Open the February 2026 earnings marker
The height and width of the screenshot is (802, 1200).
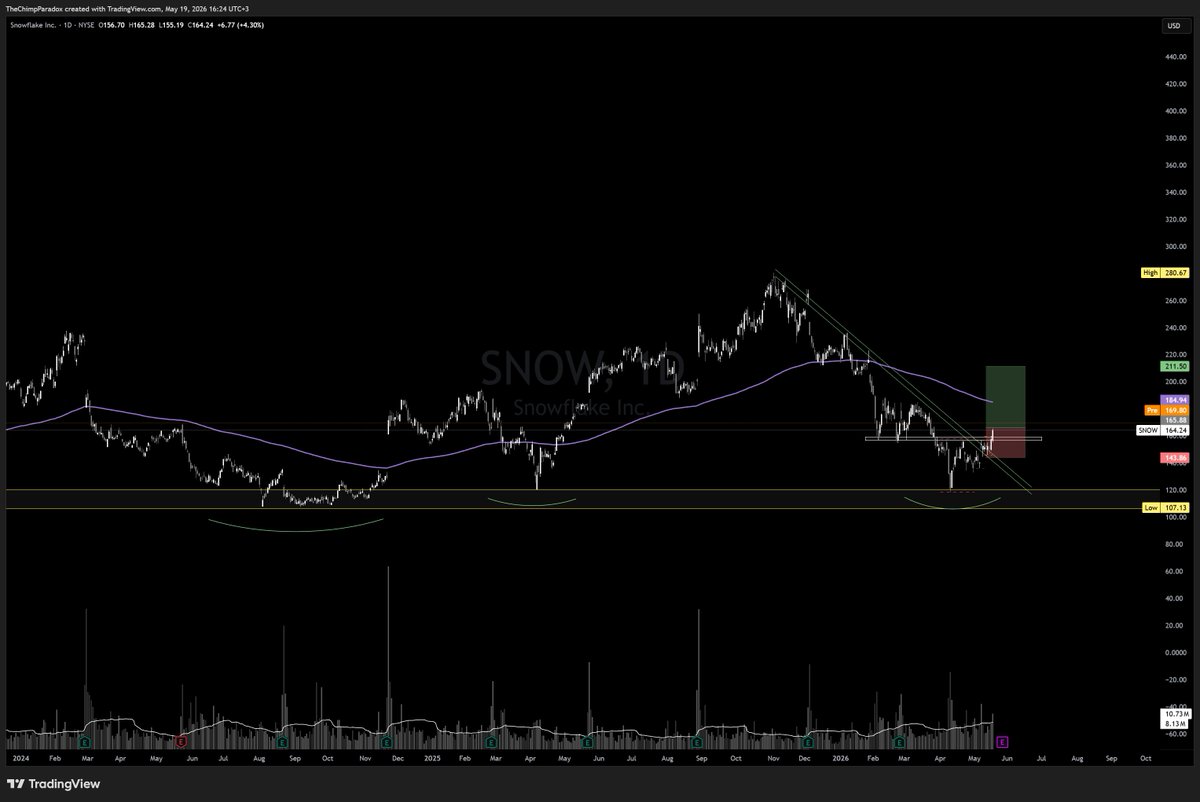pos(900,742)
